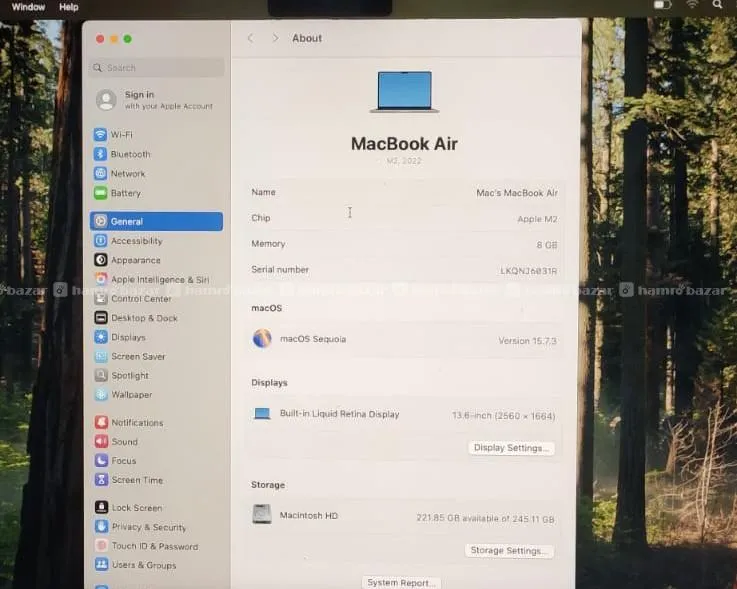The width and height of the screenshot is (737, 589).
Task: Click the 'About' page title
Action: [x=307, y=38]
